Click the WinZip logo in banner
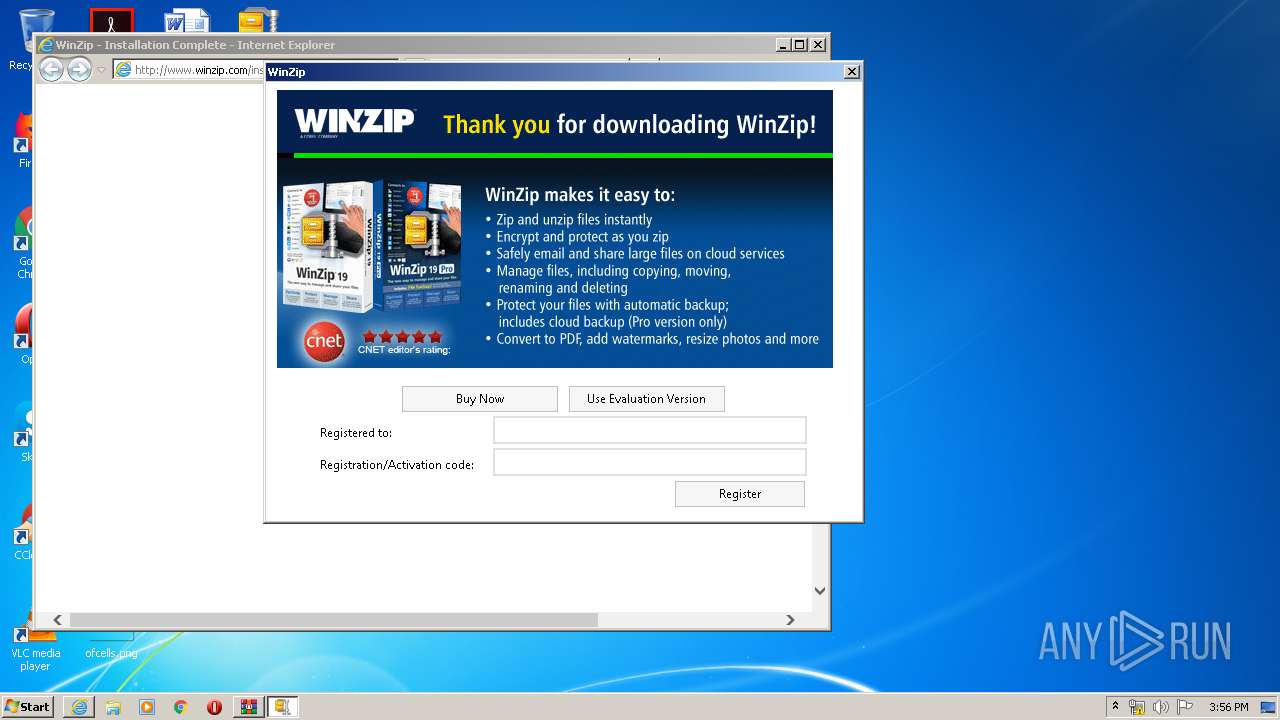The height and width of the screenshot is (720, 1280). point(354,123)
